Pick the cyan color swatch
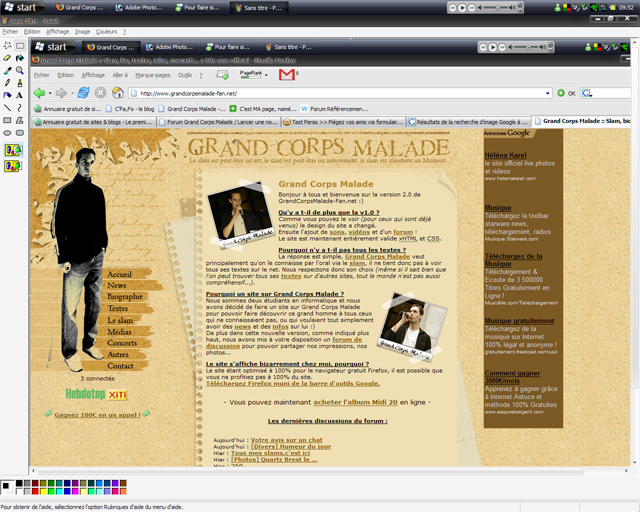The height and width of the screenshot is (512, 640). 59,491
